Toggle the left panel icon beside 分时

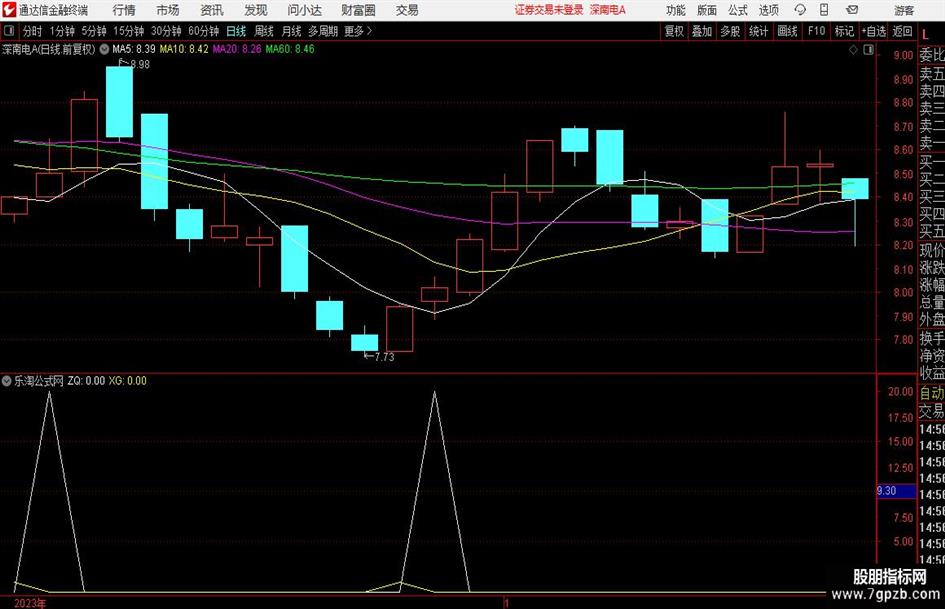point(9,31)
